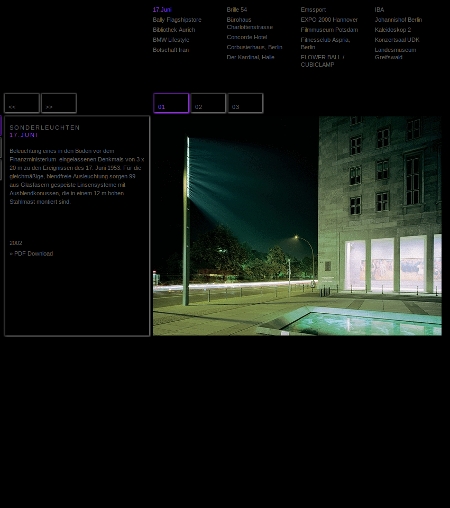Screen dimensions: 450x508
Task: Open Filmmuseum Potsdam project
Action: pyautogui.click(x=329, y=30)
